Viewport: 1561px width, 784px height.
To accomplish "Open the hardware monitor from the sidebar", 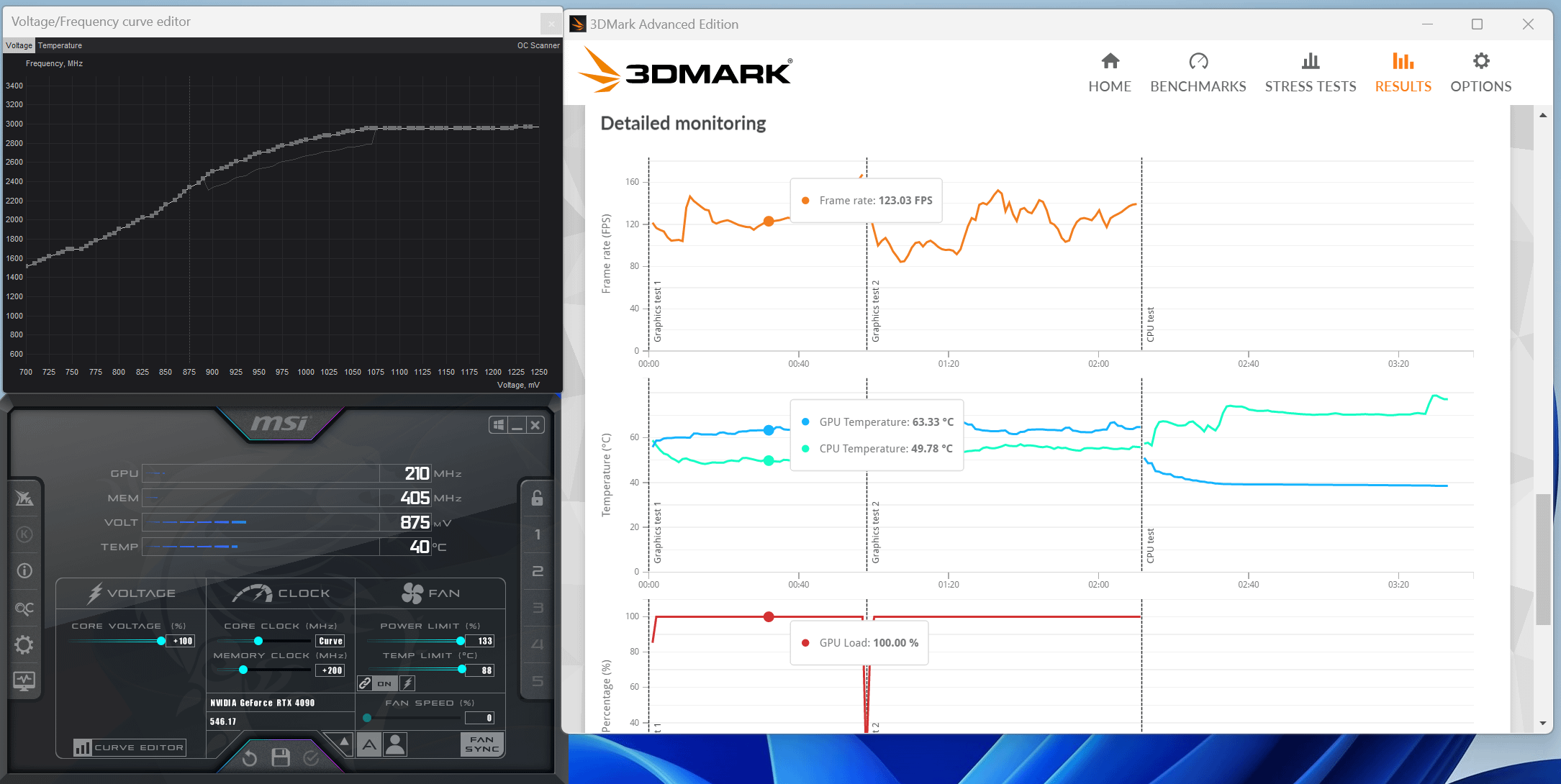I will pos(24,681).
